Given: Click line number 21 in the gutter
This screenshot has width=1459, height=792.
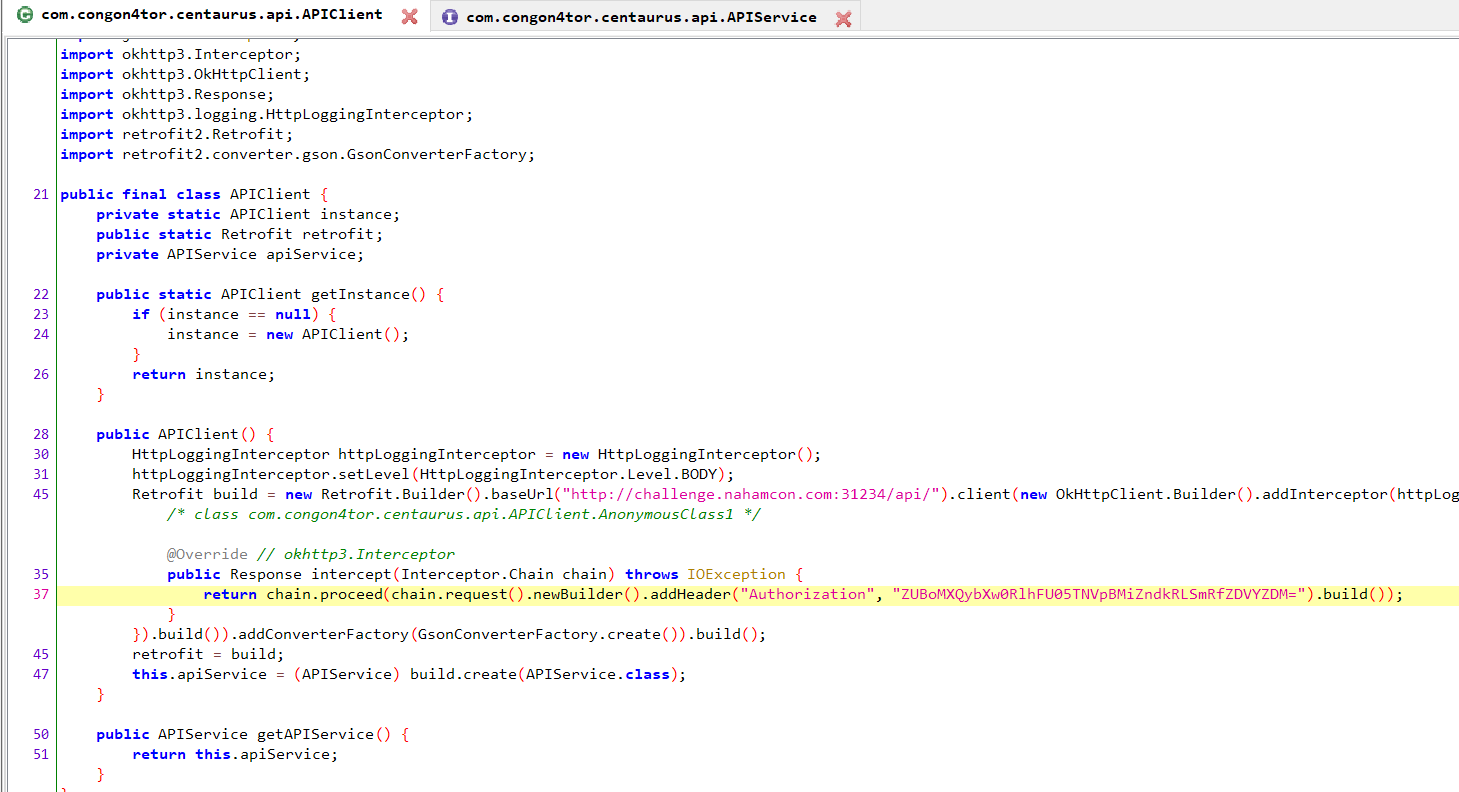Looking at the screenshot, I should click(40, 194).
